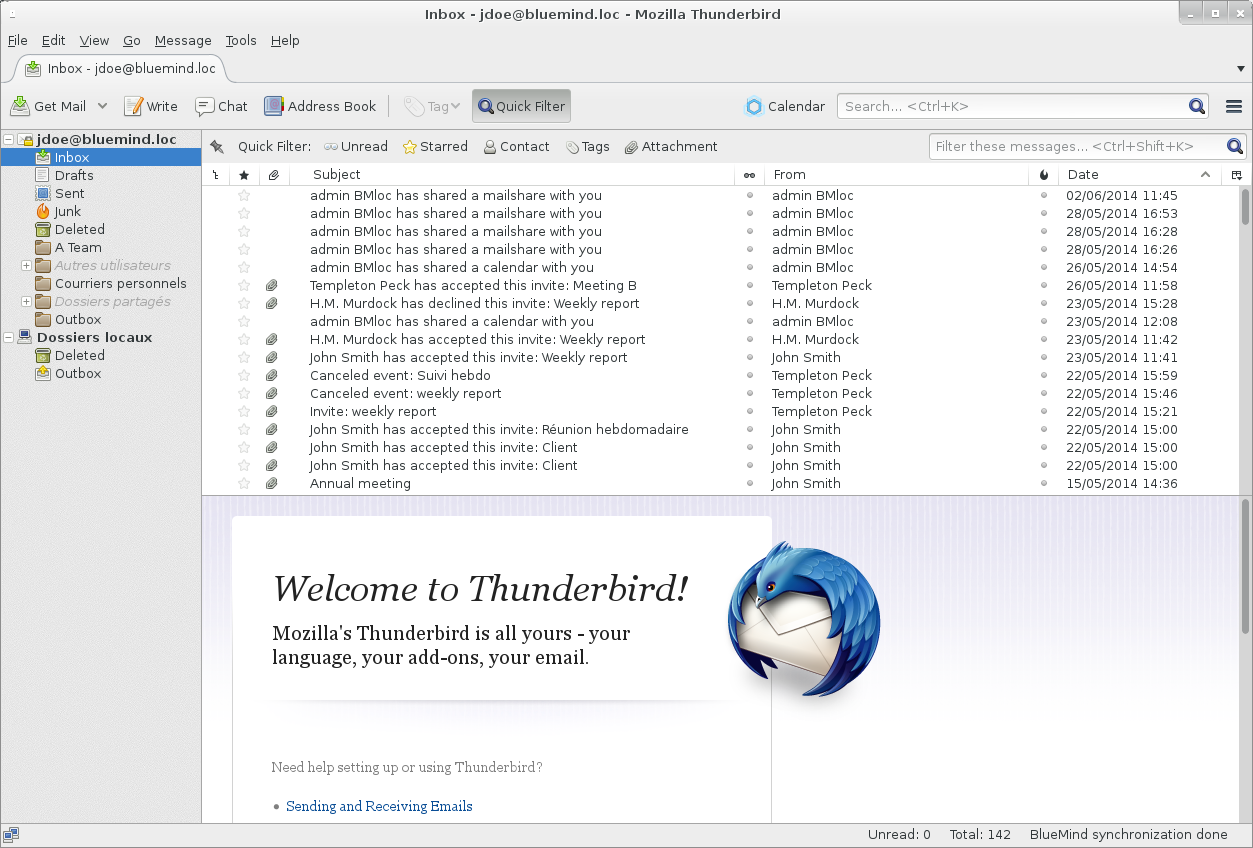
Task: Click the thread column header icon
Action: [215, 175]
